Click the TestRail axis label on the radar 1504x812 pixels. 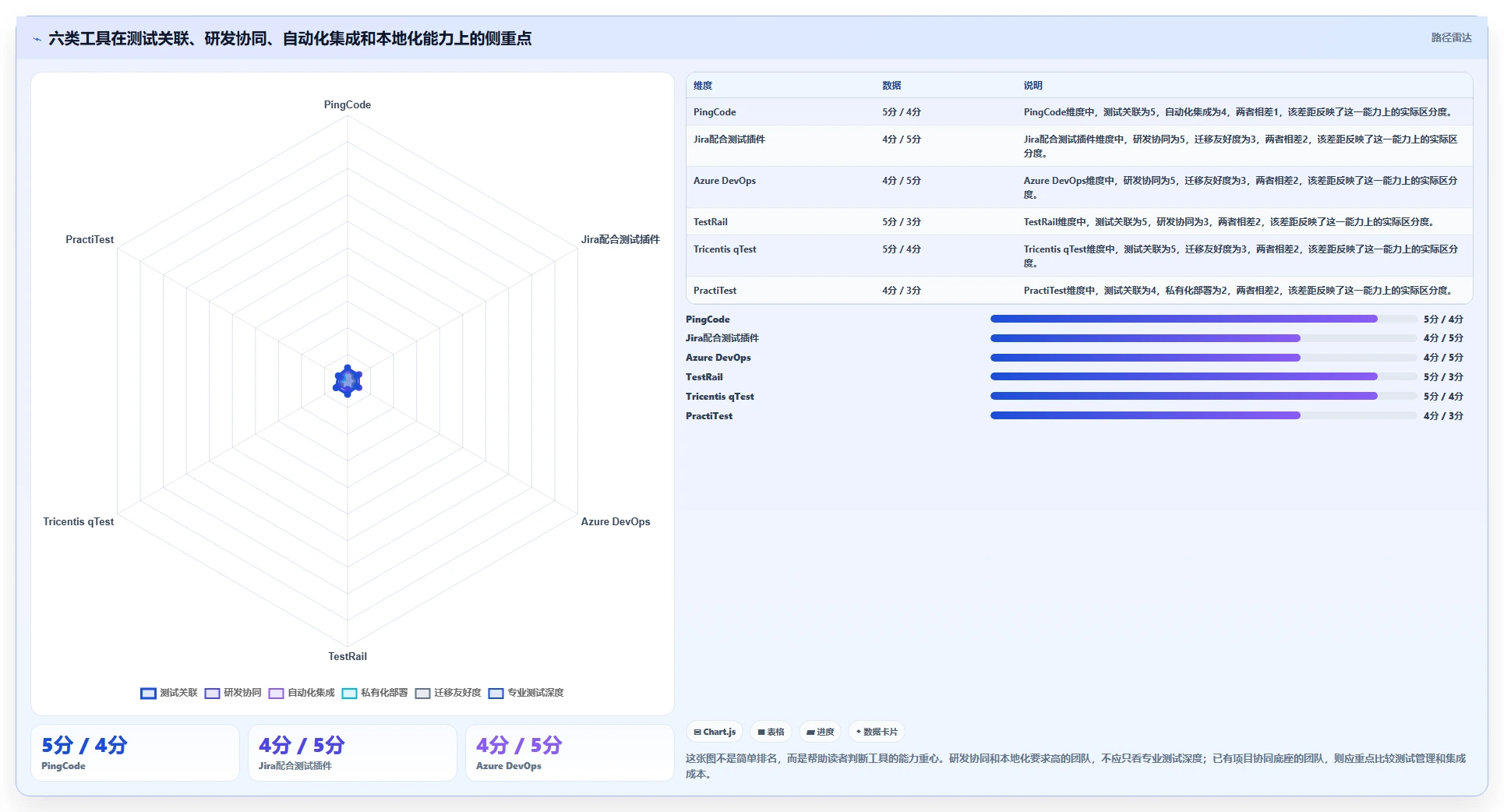(x=348, y=657)
